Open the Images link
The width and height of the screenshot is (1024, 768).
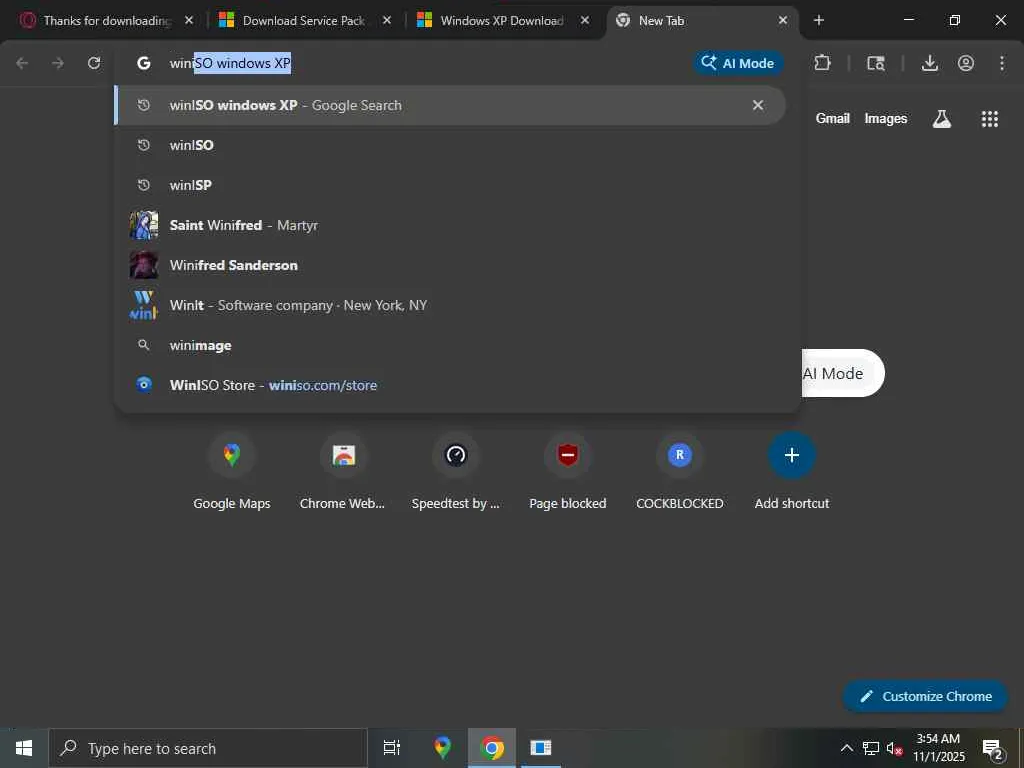coord(886,118)
